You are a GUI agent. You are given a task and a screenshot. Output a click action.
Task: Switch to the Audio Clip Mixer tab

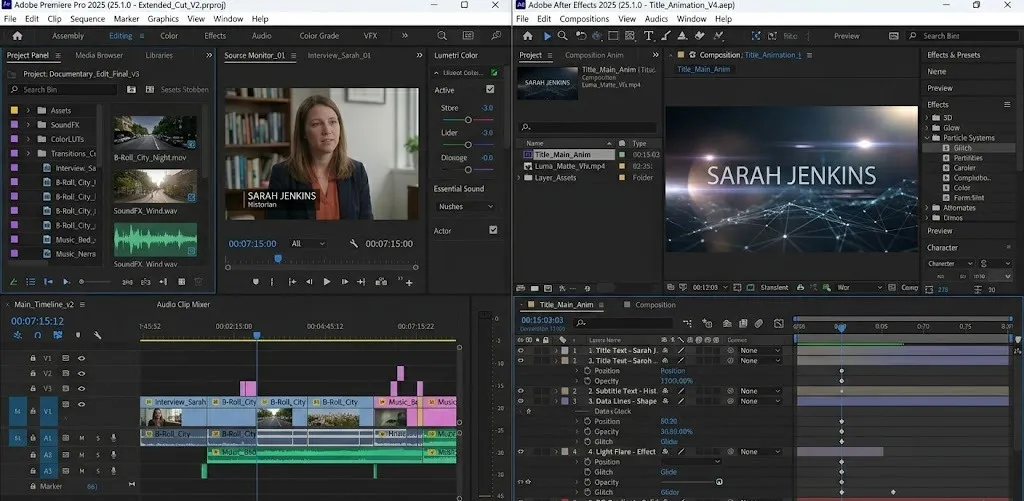pos(183,304)
